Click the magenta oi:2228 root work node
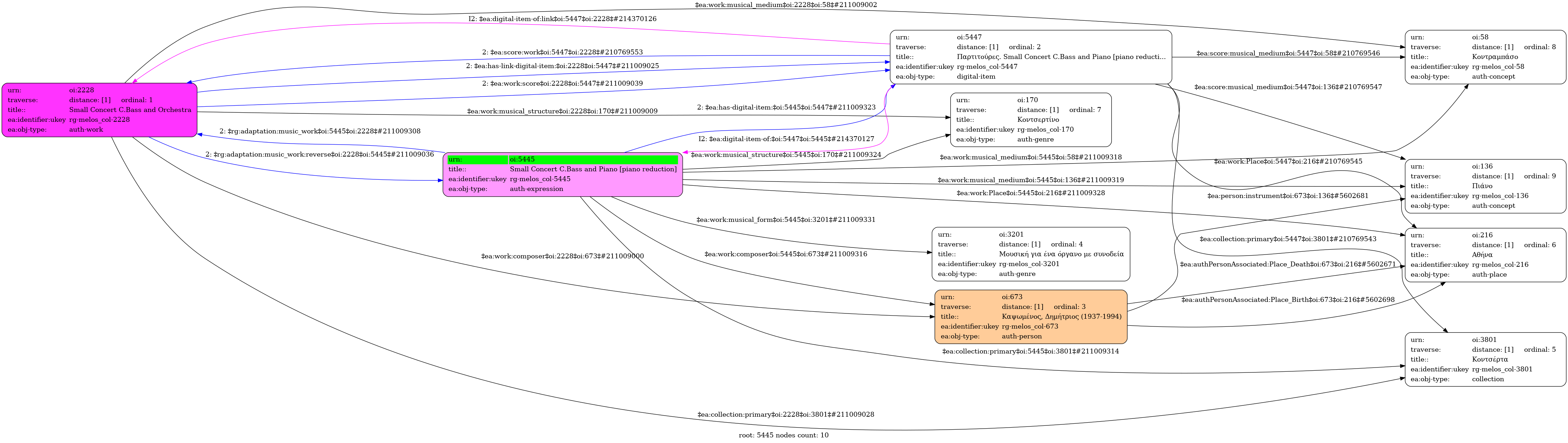The height and width of the screenshot is (443, 1568). (x=99, y=110)
